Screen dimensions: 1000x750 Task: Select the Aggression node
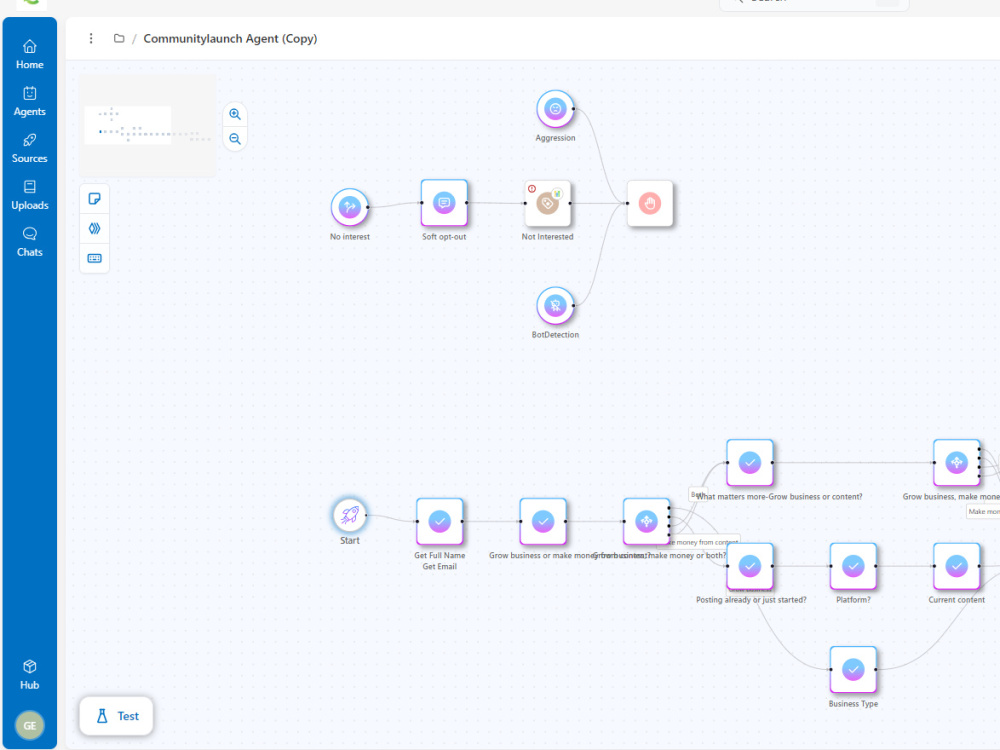pos(555,109)
